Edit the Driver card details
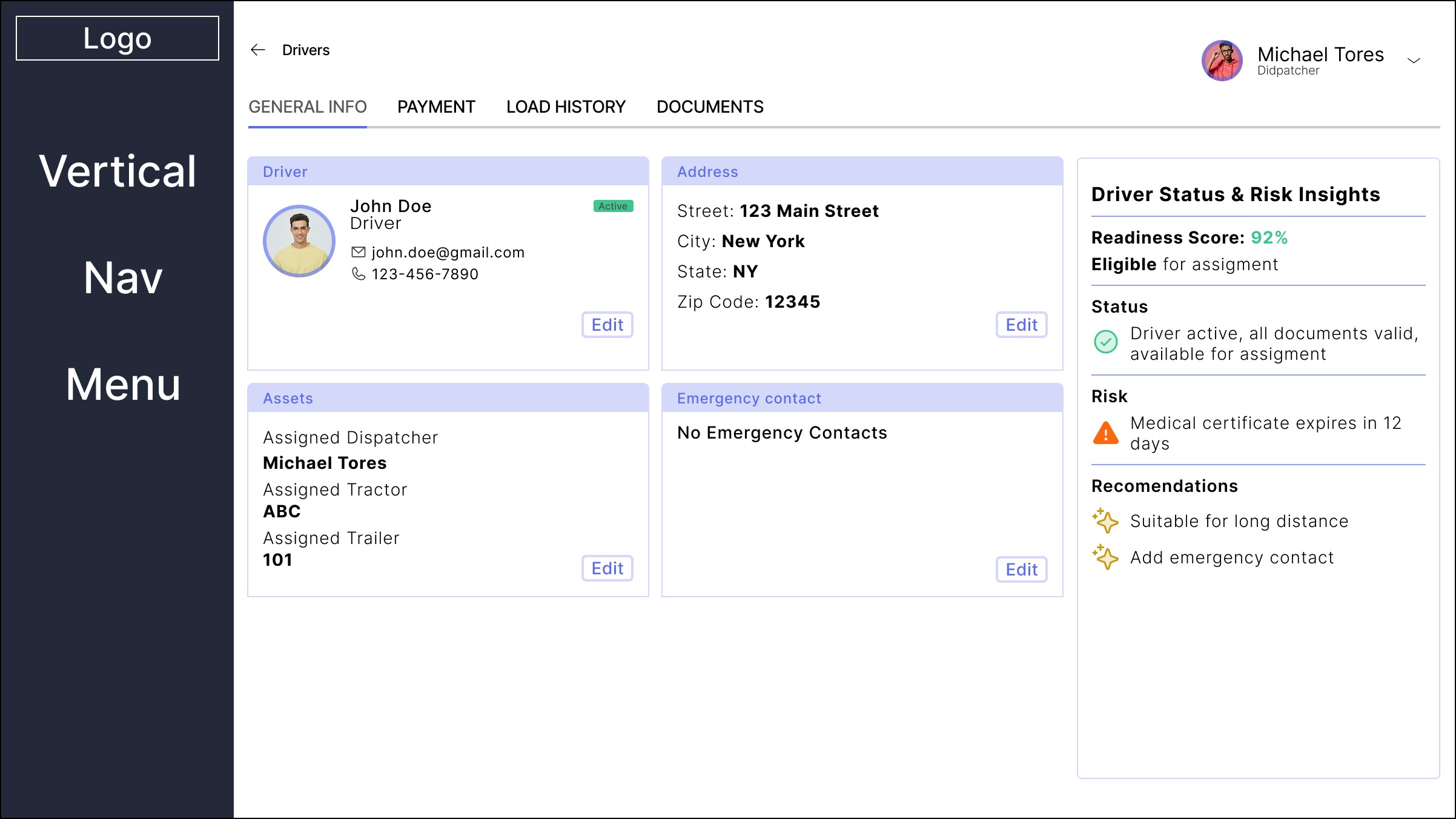 607,325
